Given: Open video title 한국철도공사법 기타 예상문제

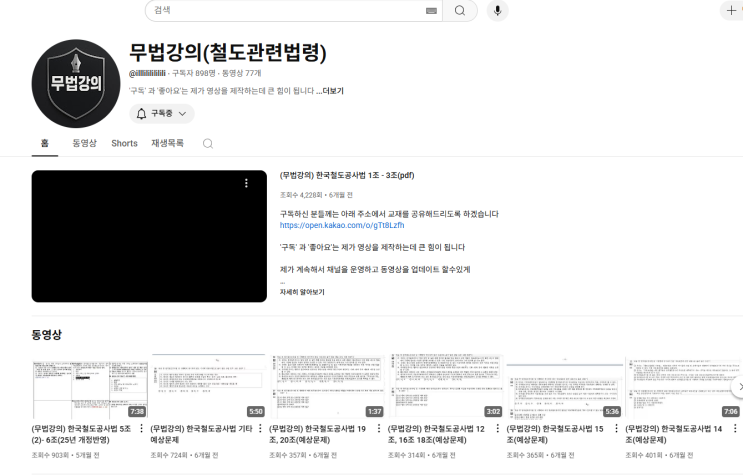Looking at the screenshot, I should click(x=201, y=434).
